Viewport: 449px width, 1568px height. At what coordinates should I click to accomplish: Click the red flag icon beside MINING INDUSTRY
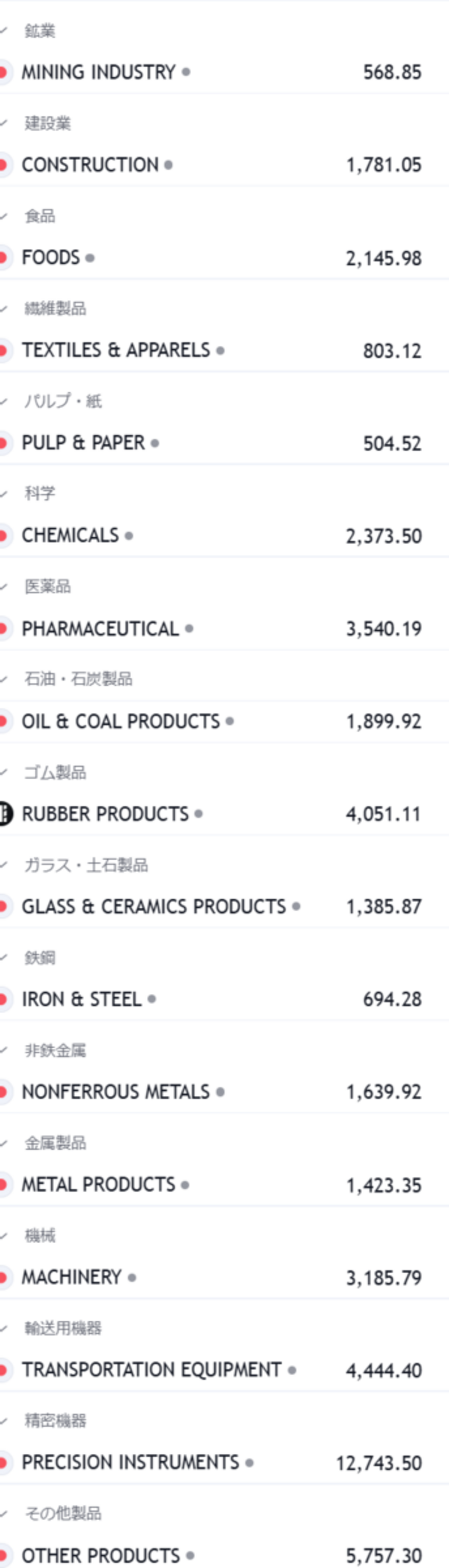click(3, 72)
